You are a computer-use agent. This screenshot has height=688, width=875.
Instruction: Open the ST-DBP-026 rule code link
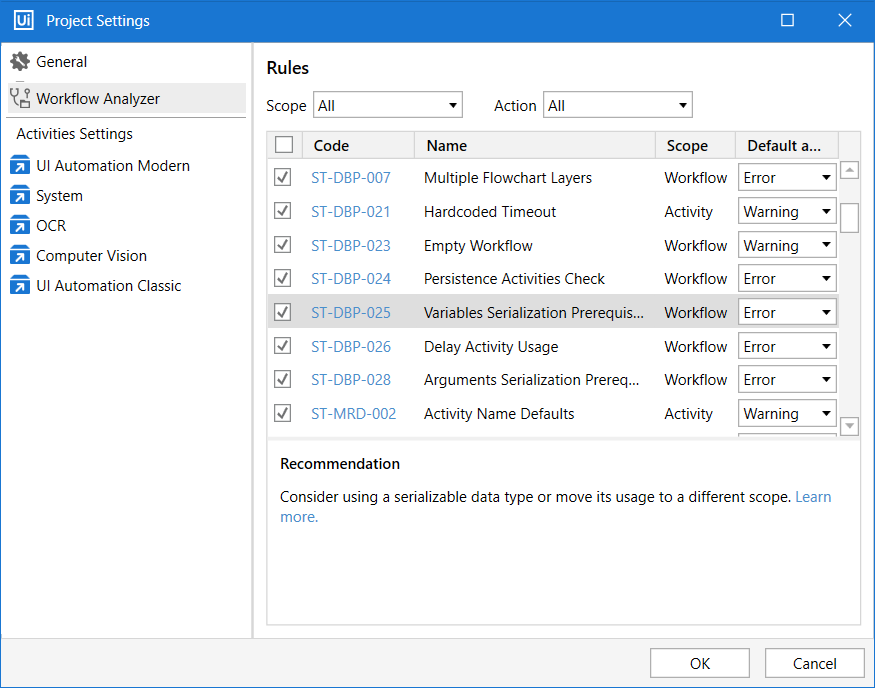(351, 347)
